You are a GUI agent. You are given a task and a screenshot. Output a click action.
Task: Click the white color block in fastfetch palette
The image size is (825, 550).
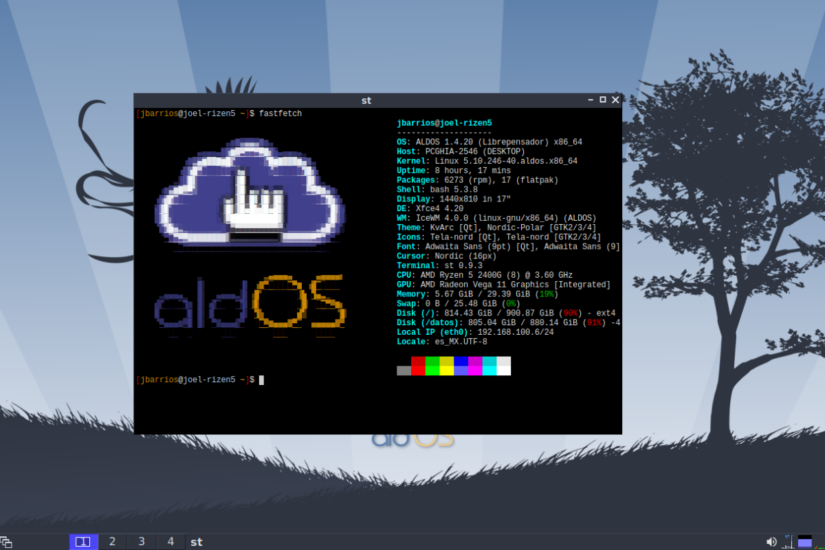click(x=504, y=366)
